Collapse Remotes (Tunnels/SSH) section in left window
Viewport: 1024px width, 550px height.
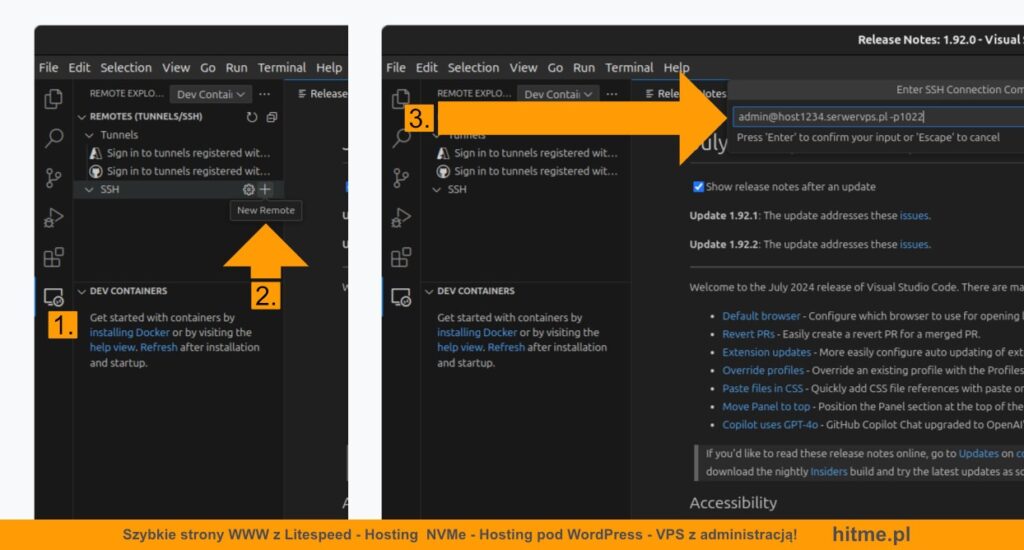pos(82,117)
